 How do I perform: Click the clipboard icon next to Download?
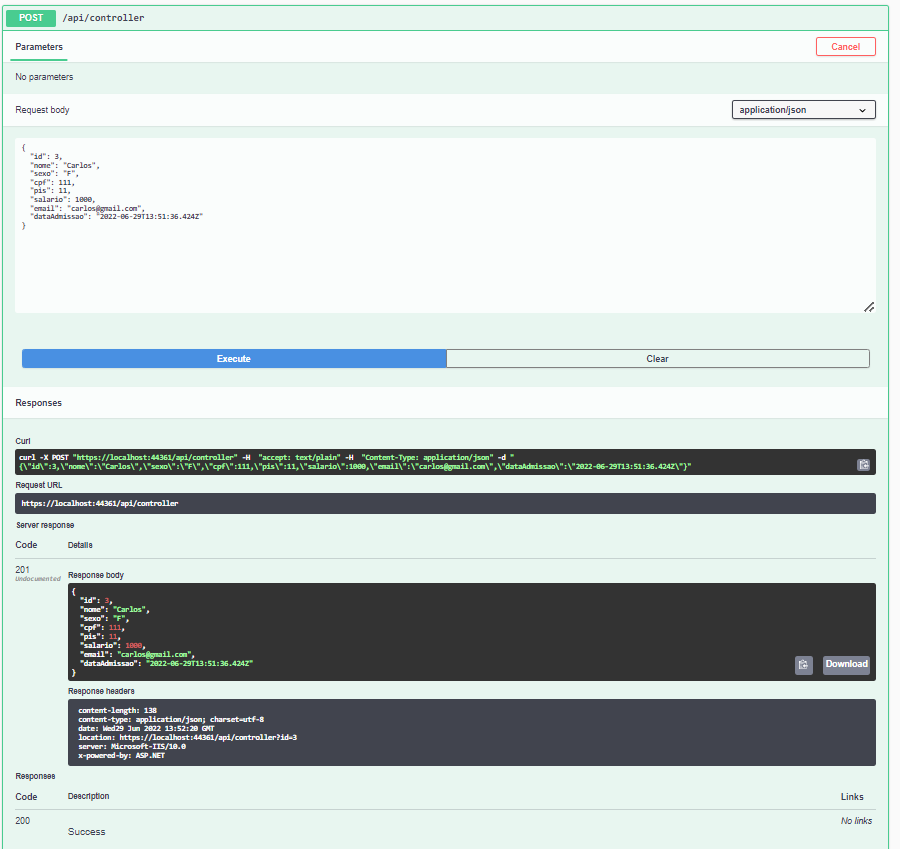[x=803, y=664]
